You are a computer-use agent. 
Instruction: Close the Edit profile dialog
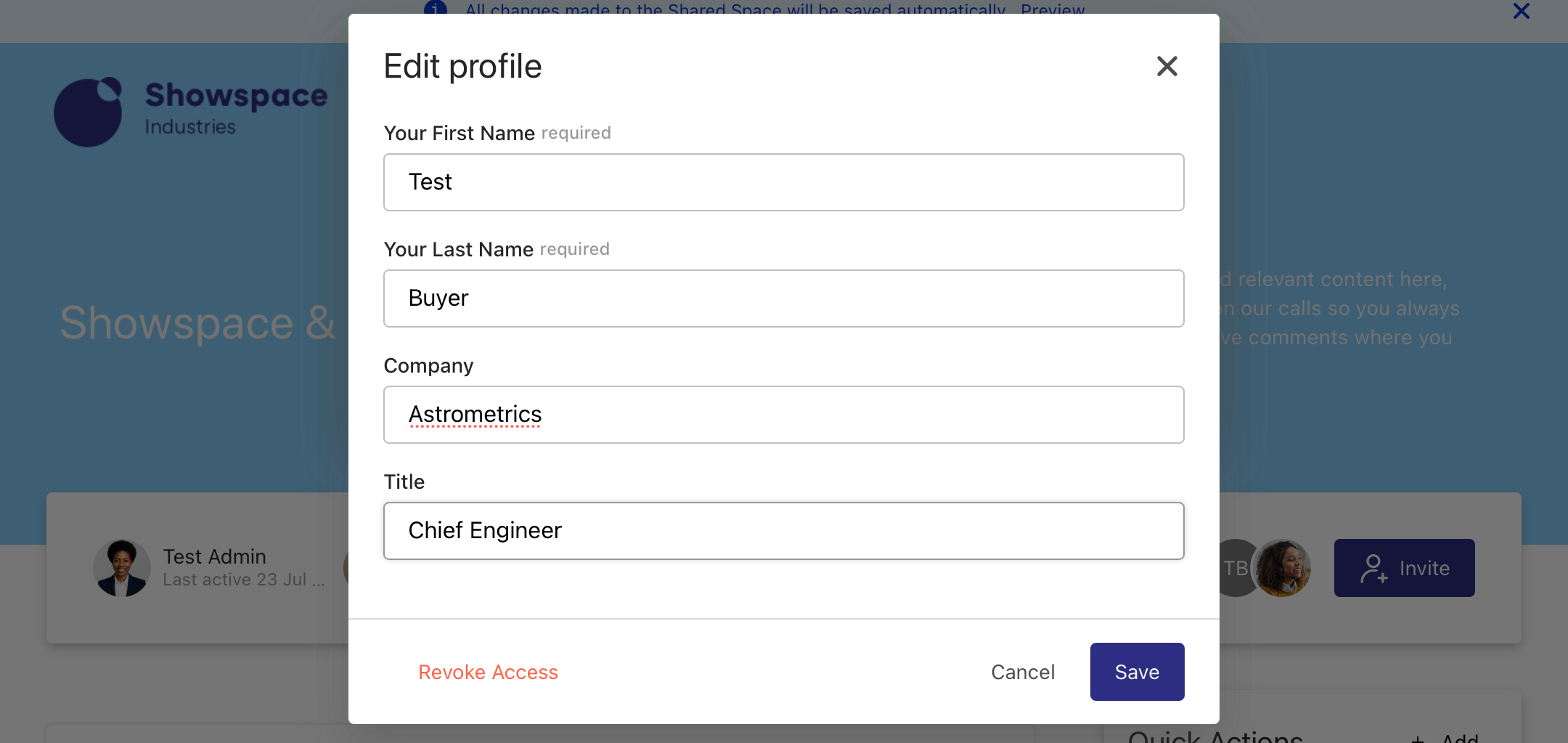[x=1167, y=66]
